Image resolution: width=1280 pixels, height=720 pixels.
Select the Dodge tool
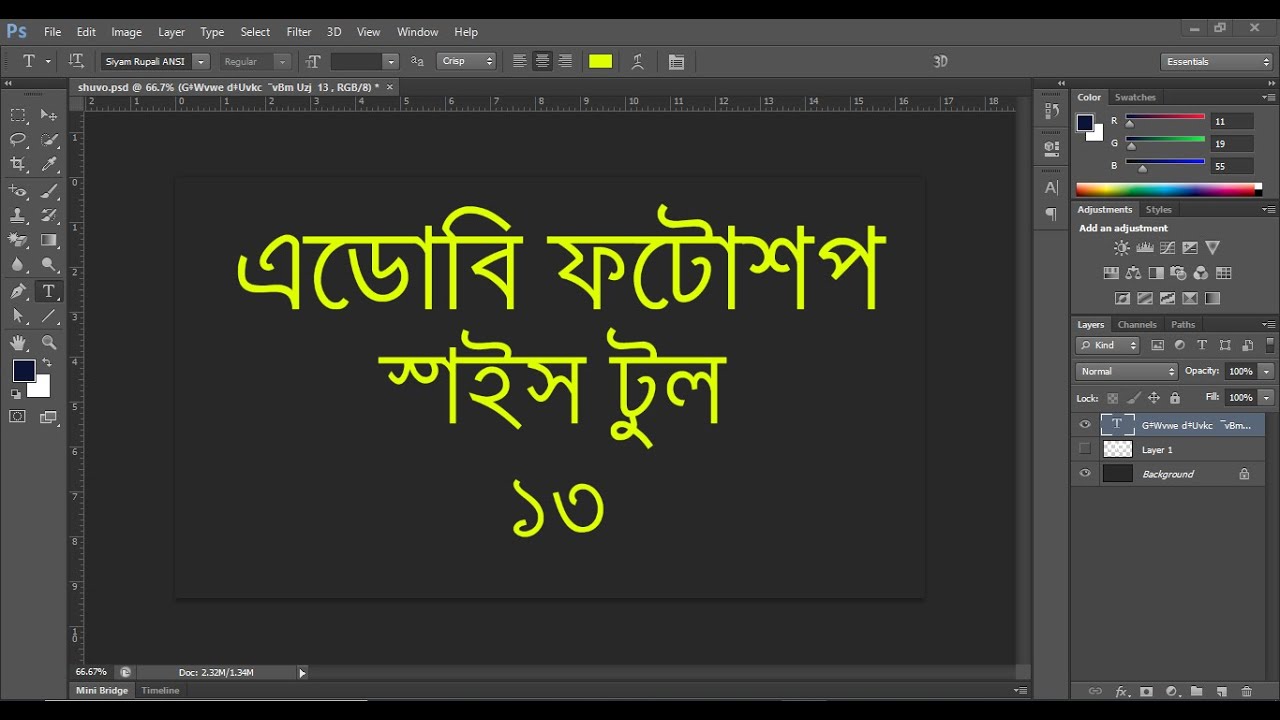(49, 265)
